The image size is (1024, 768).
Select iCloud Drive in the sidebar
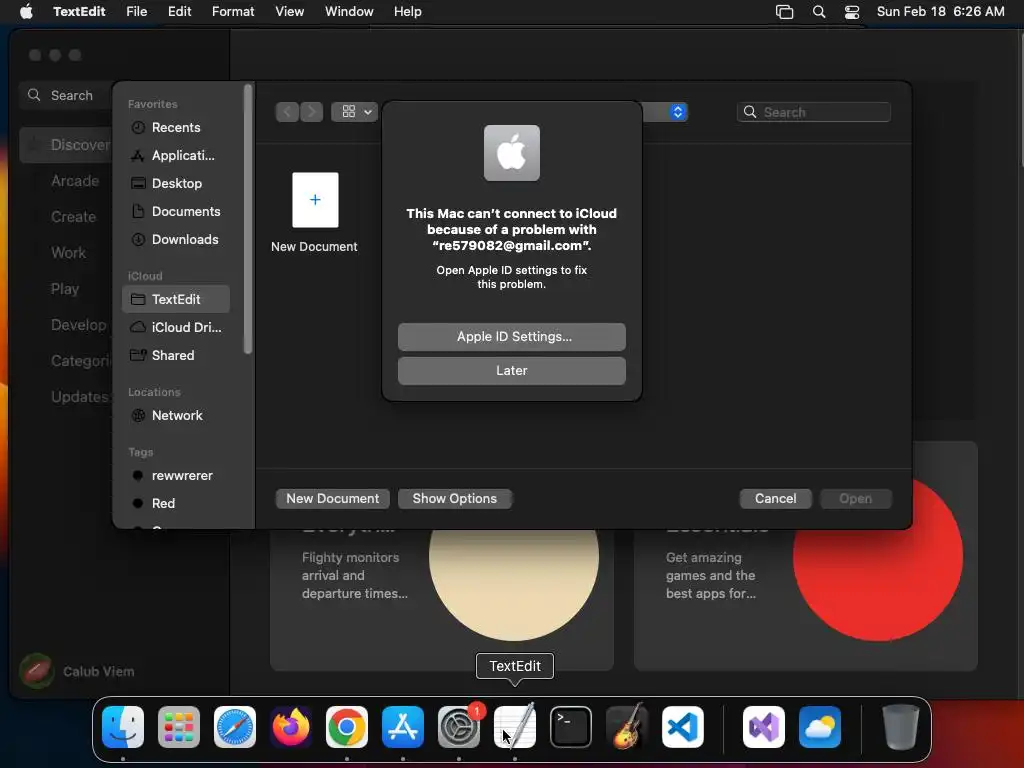click(176, 327)
